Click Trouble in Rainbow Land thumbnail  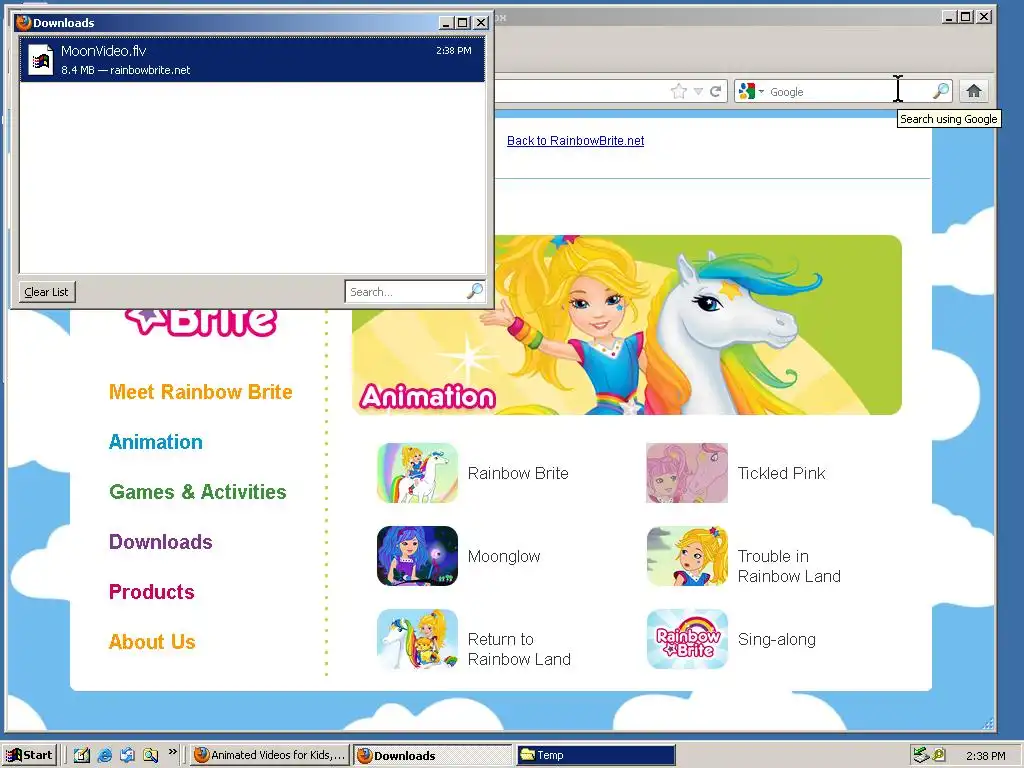click(687, 556)
